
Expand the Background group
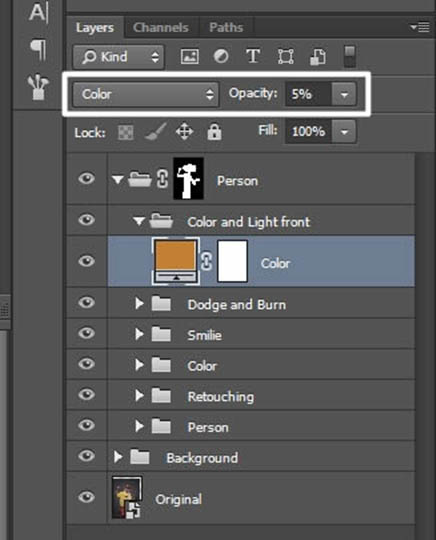[x=118, y=457]
